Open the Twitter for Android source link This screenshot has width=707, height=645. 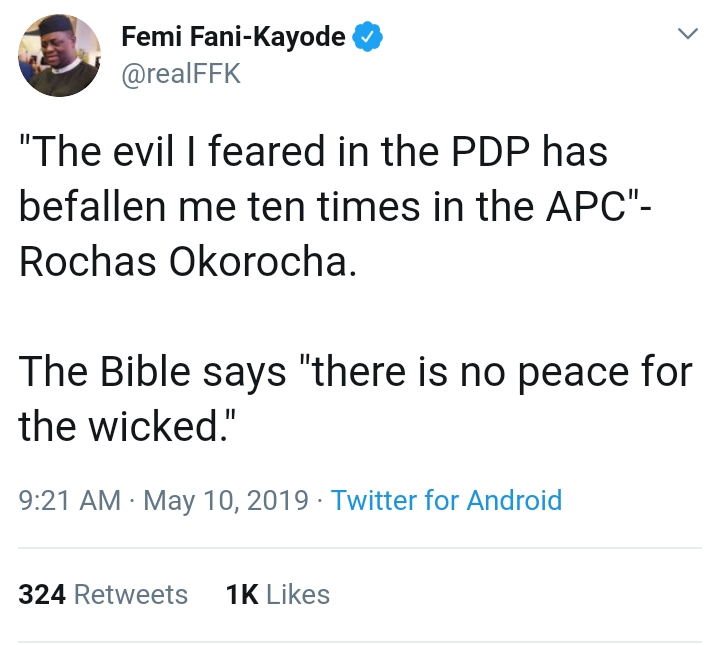(446, 499)
